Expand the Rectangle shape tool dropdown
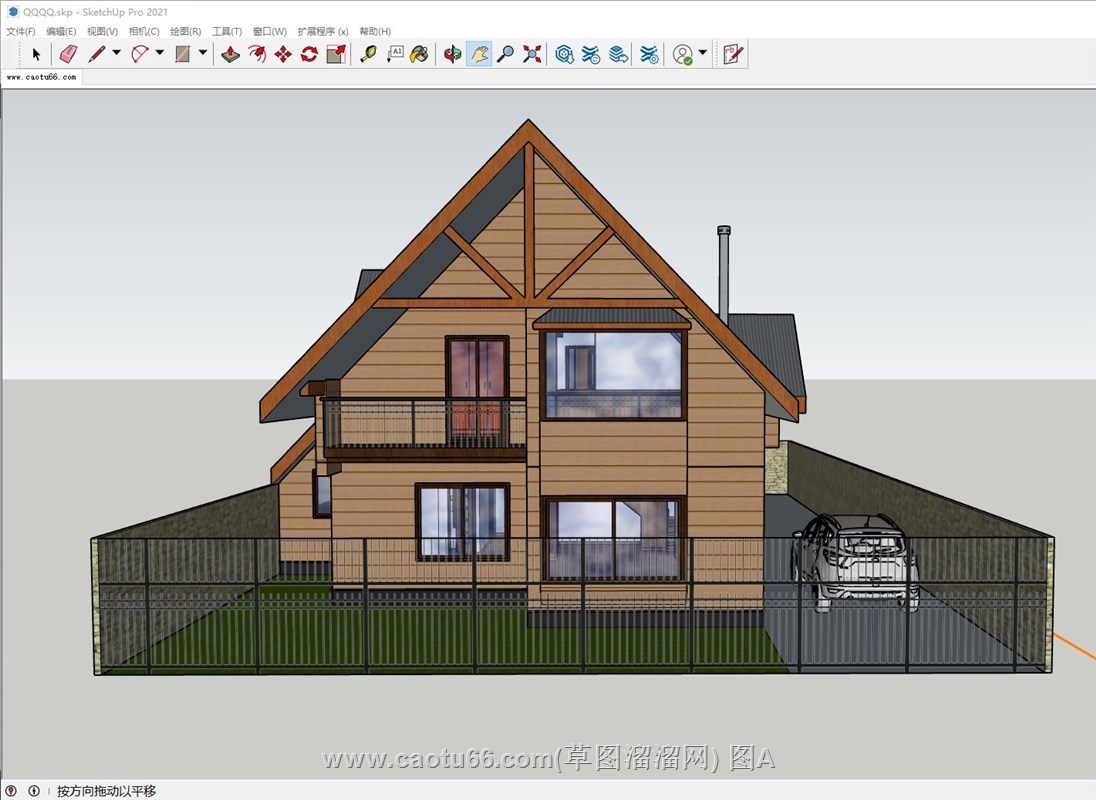The width and height of the screenshot is (1096, 800). [203, 54]
